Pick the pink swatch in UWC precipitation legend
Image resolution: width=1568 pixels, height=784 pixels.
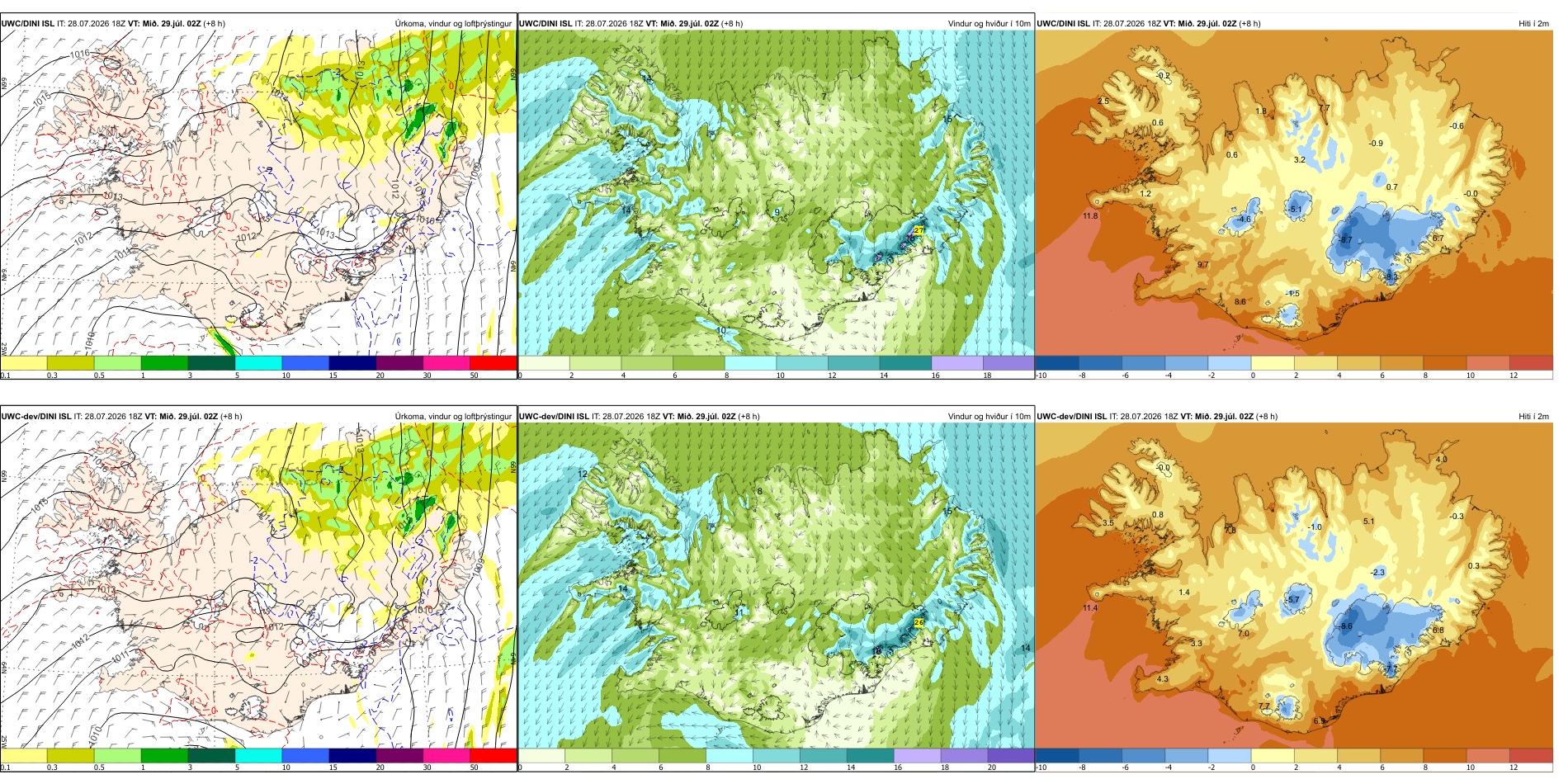coord(446,362)
